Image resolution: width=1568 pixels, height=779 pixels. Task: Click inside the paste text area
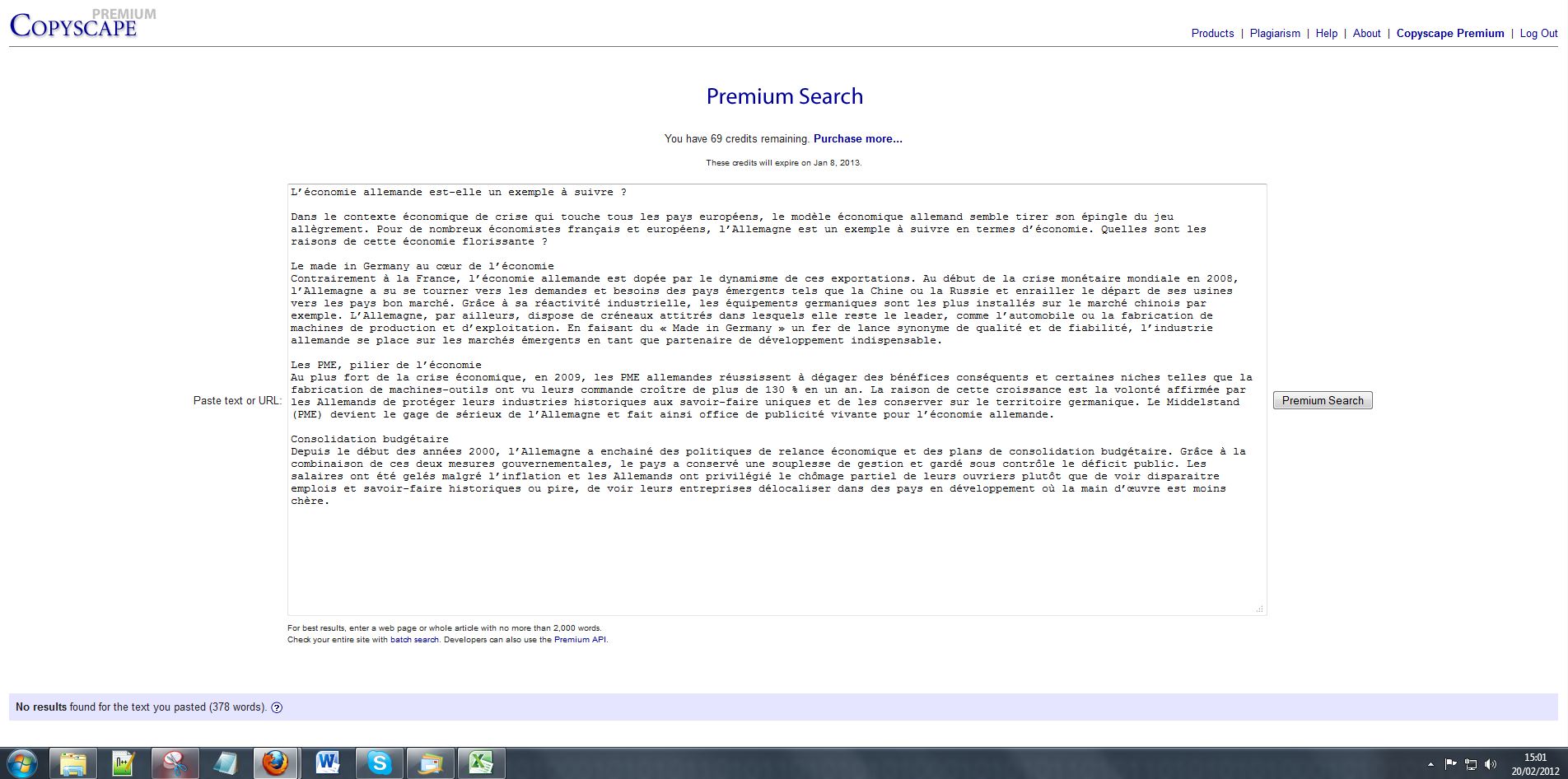(x=776, y=552)
